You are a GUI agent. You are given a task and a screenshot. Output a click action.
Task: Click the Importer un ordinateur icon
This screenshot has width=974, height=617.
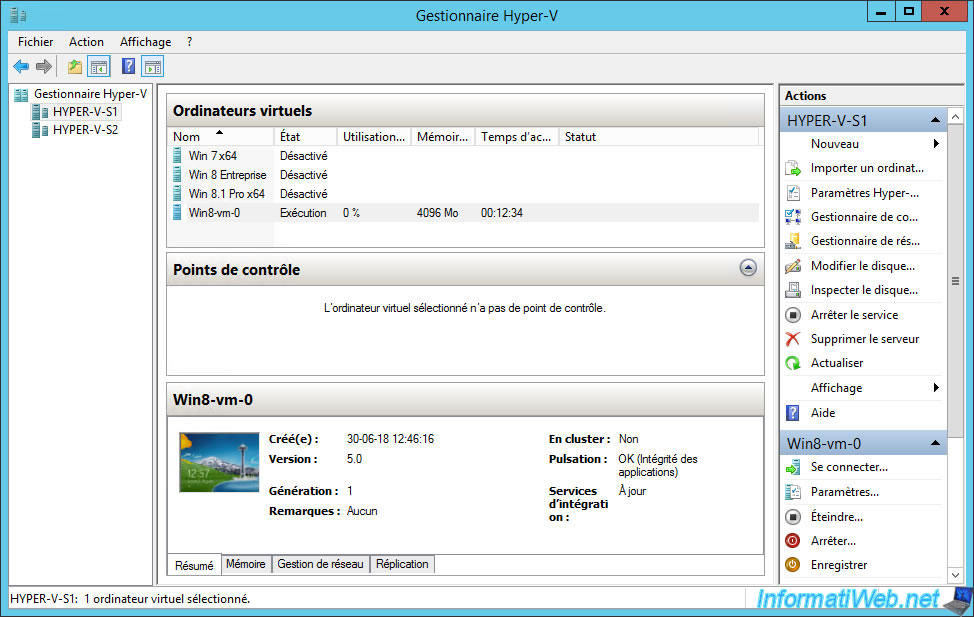(793, 168)
